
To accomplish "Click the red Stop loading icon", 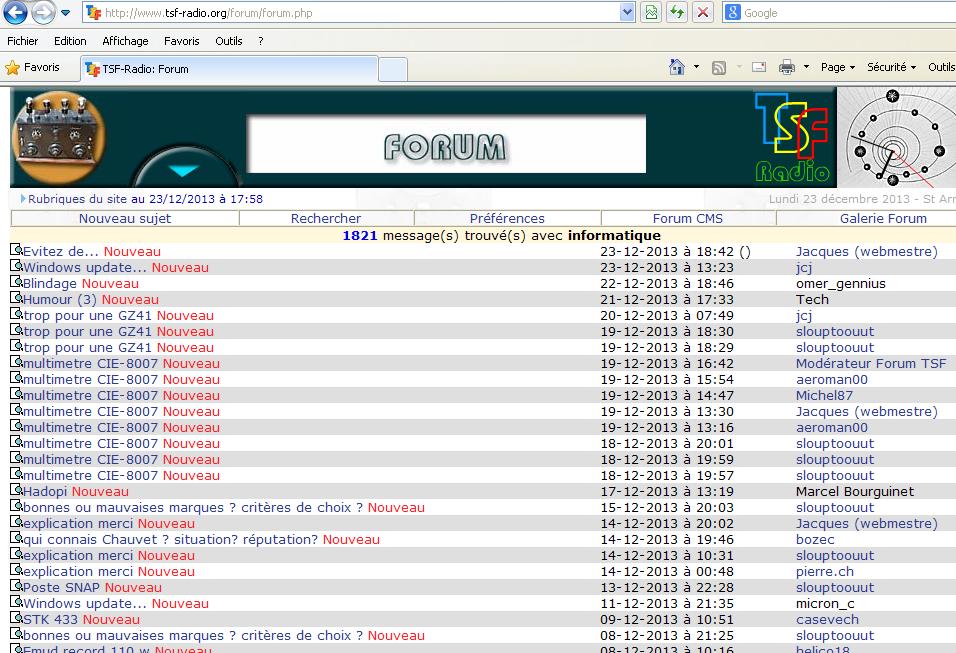I will (703, 13).
